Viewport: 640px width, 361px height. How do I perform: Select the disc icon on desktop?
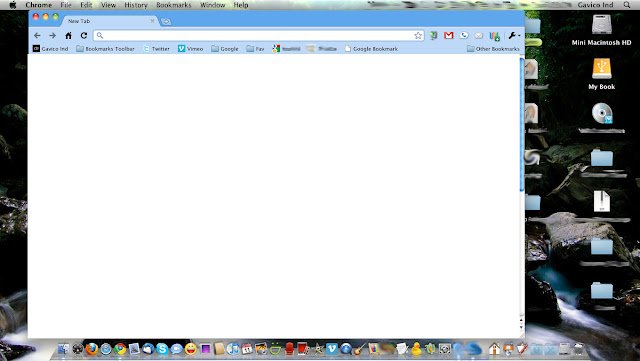click(x=602, y=113)
